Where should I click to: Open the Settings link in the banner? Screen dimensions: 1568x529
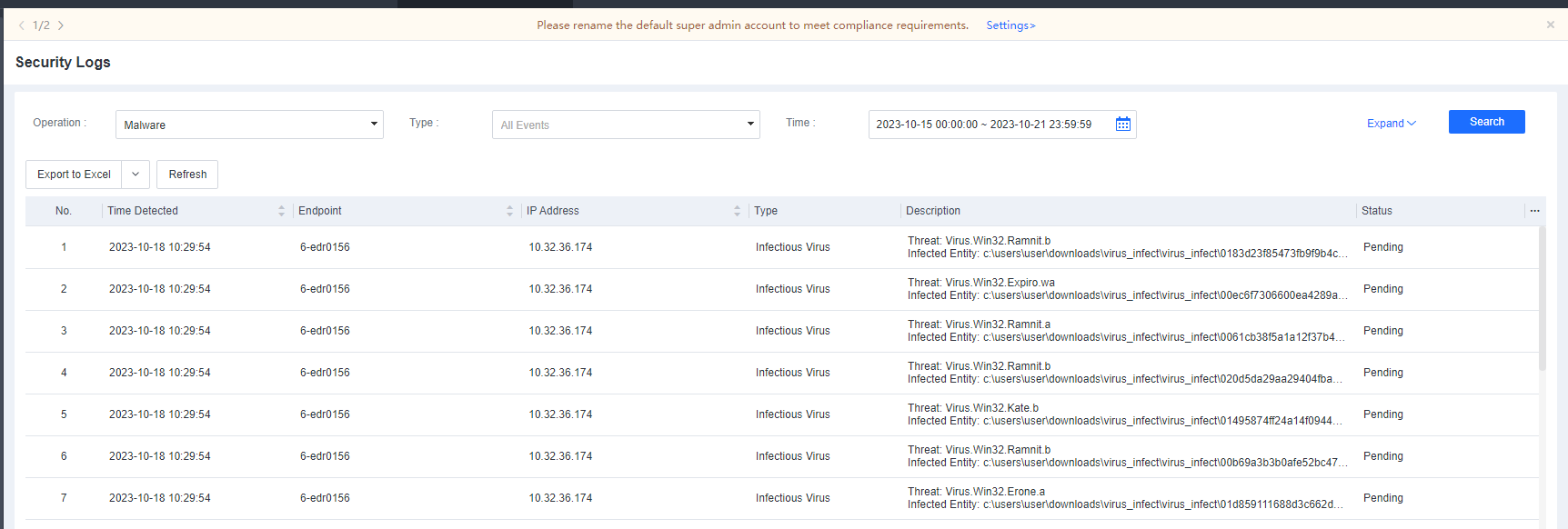coord(1010,25)
